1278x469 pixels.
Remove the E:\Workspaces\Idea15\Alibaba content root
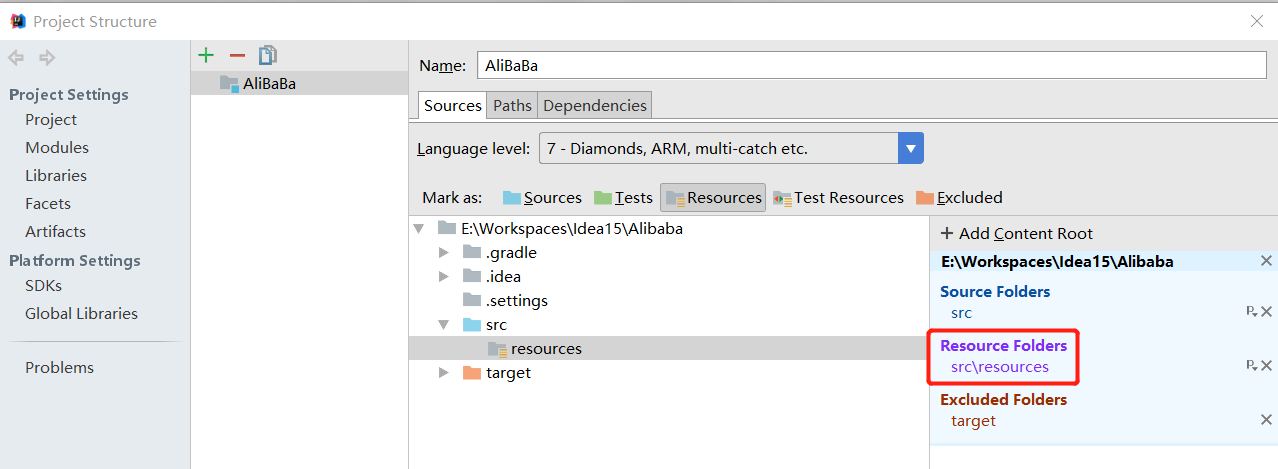[x=1266, y=261]
